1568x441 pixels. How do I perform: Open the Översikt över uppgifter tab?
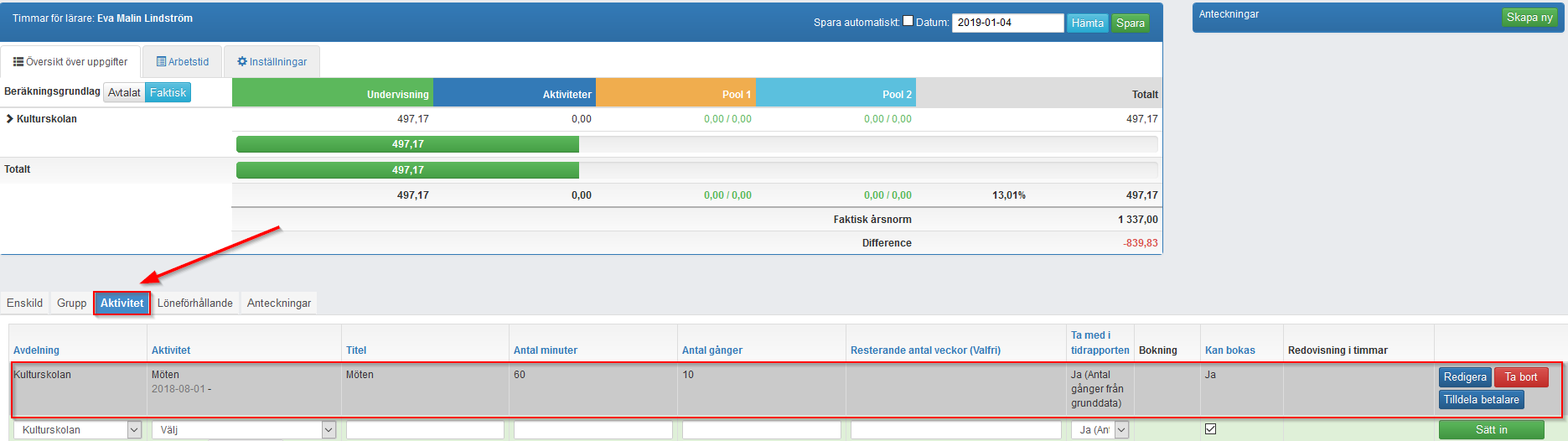70,62
